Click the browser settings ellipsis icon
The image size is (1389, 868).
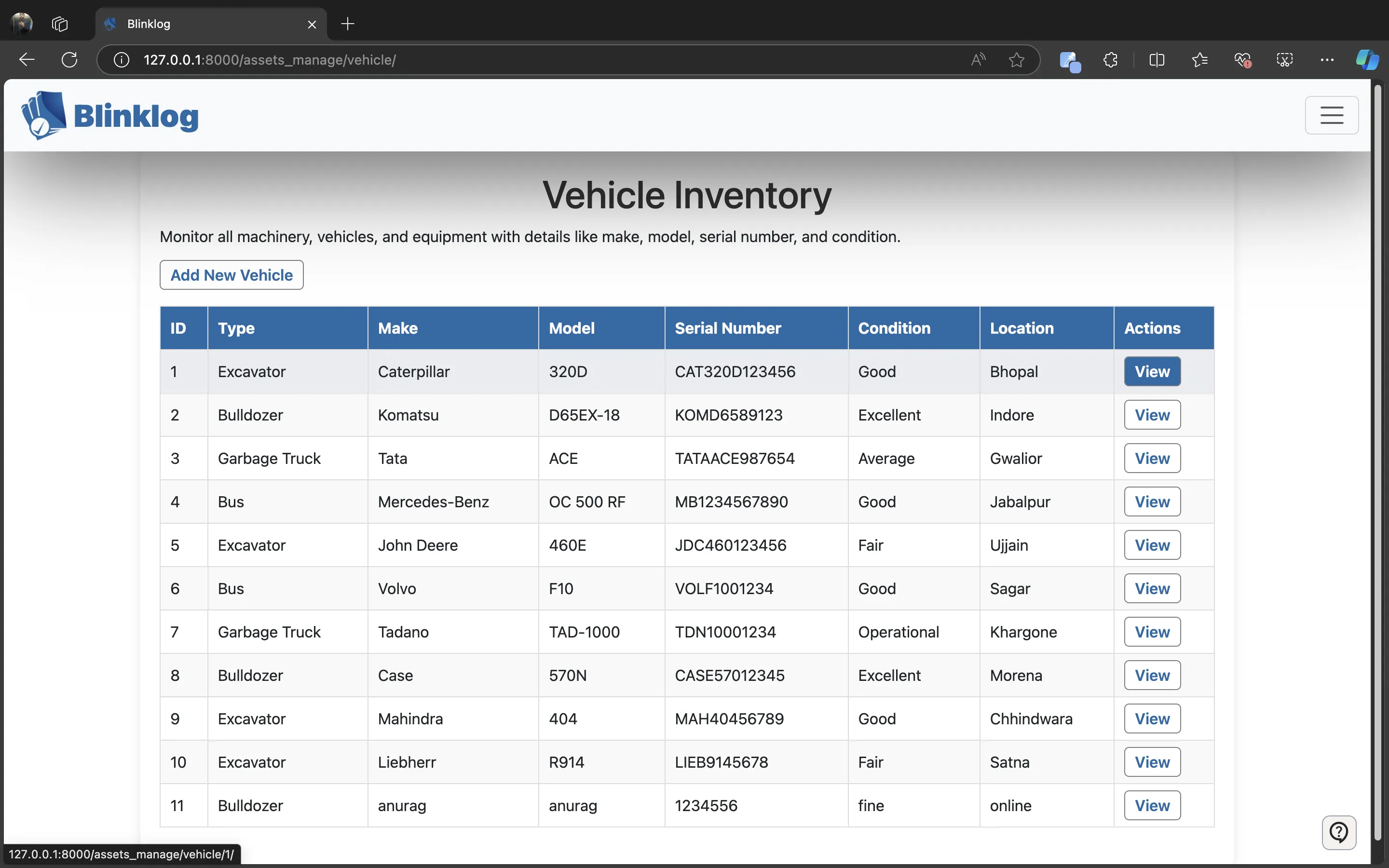pyautogui.click(x=1327, y=59)
